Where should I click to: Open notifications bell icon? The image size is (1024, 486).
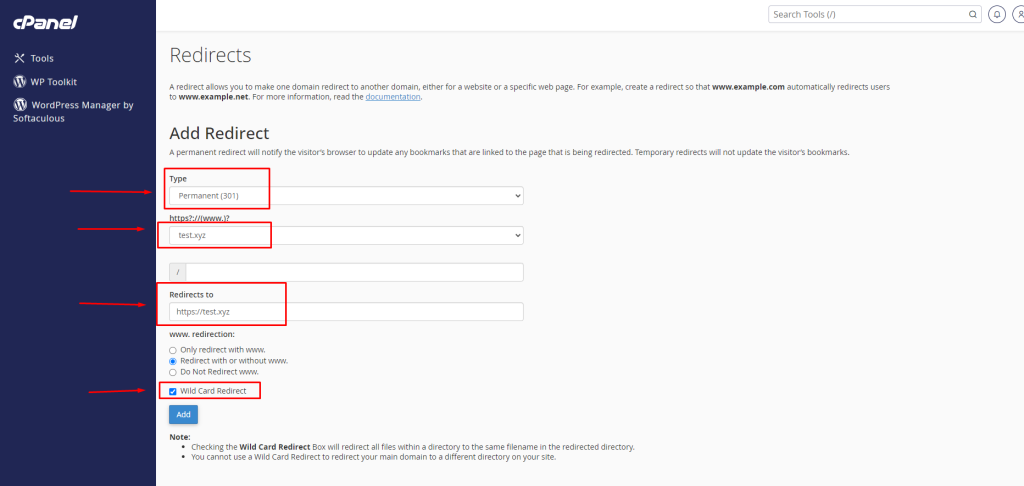click(x=997, y=15)
